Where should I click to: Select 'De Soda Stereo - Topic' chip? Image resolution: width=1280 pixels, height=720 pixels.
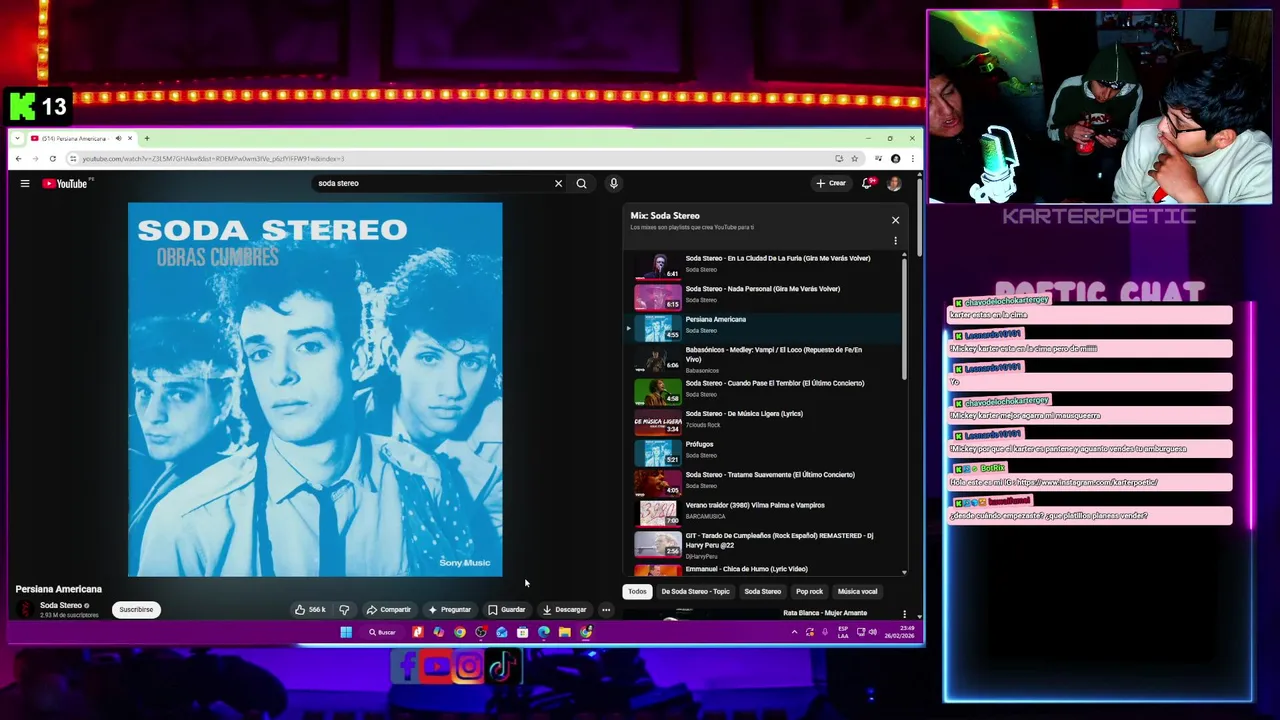pos(695,591)
